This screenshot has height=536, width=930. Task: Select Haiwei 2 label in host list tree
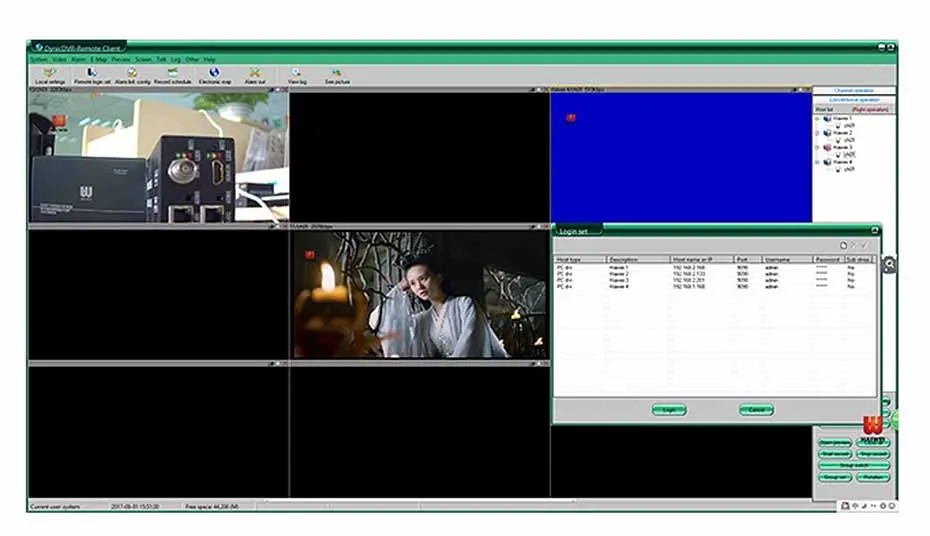point(842,133)
